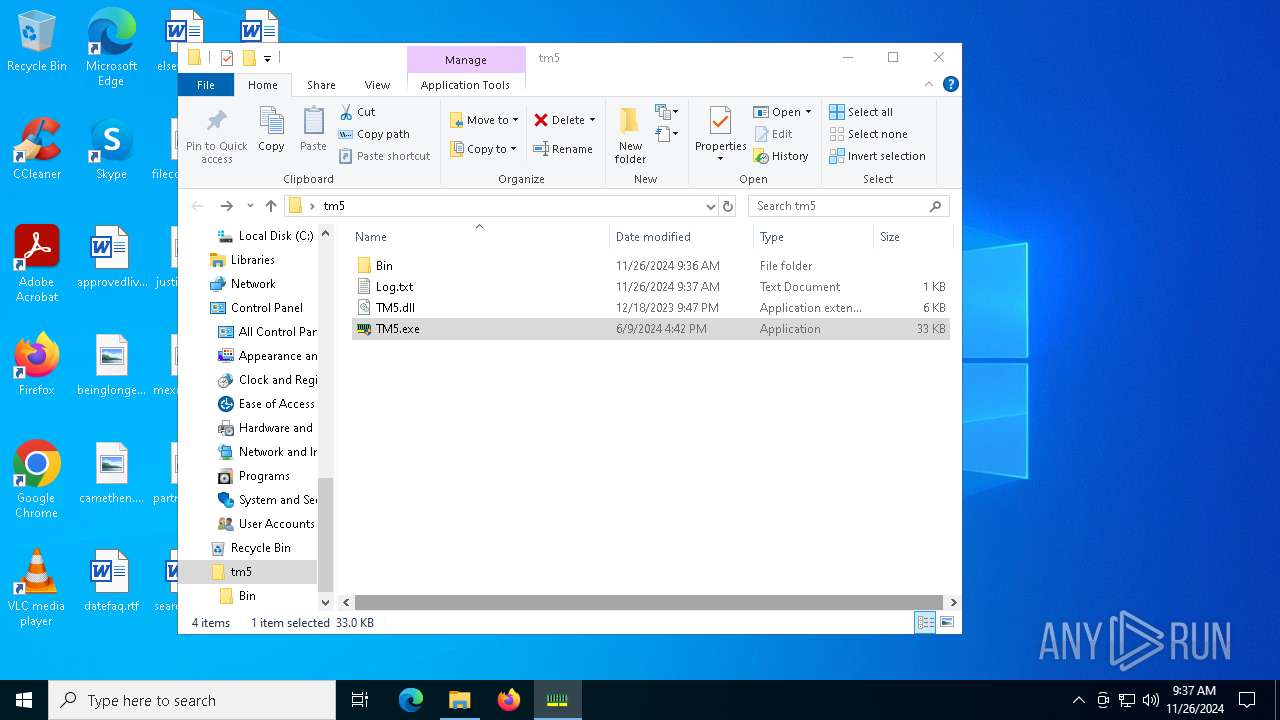Click Copy path in the ribbon
Viewport: 1280px width, 720px height.
[x=375, y=134]
